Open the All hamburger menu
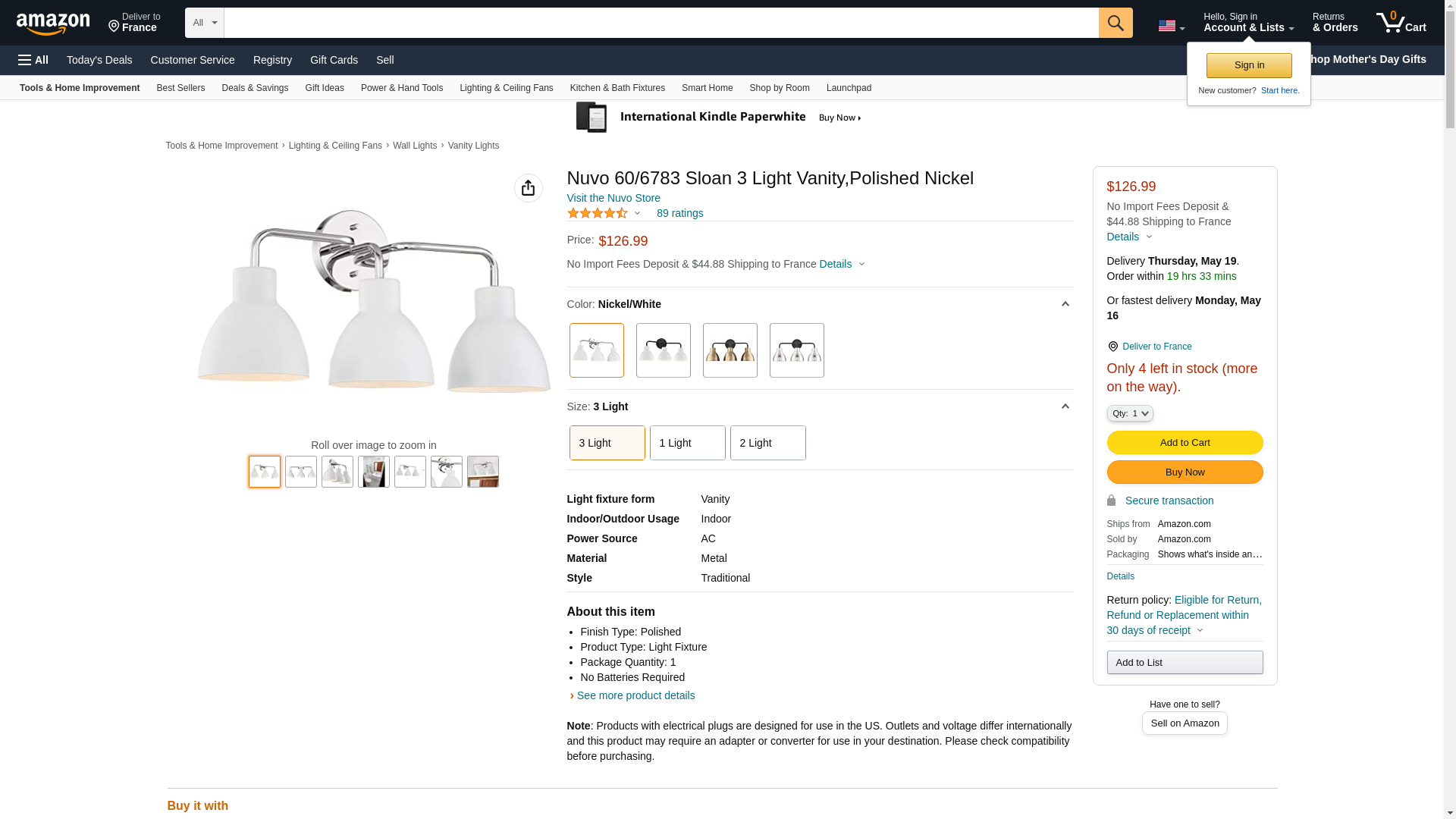This screenshot has height=819, width=1456. pyautogui.click(x=33, y=60)
